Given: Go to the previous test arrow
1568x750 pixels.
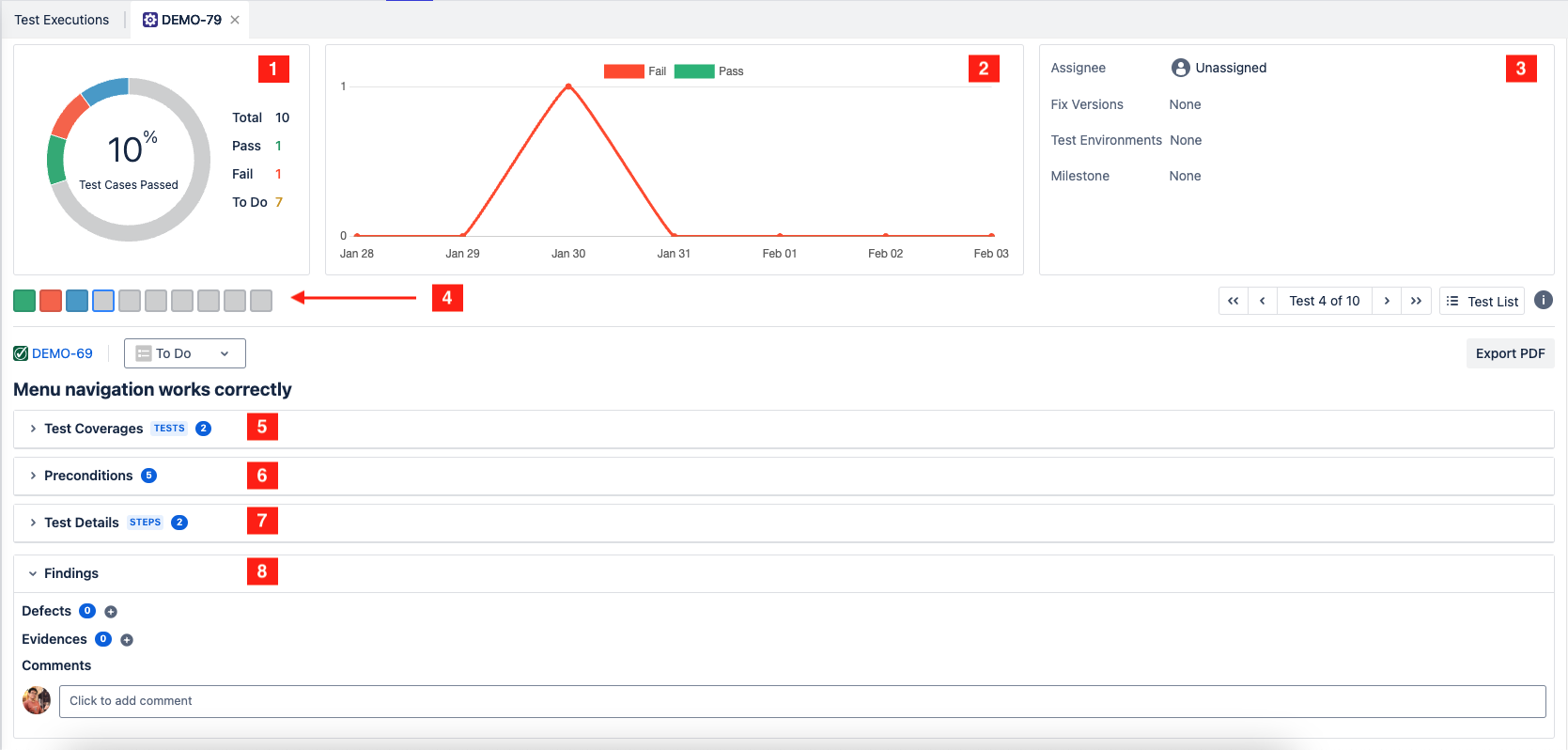Looking at the screenshot, I should click(x=1262, y=301).
